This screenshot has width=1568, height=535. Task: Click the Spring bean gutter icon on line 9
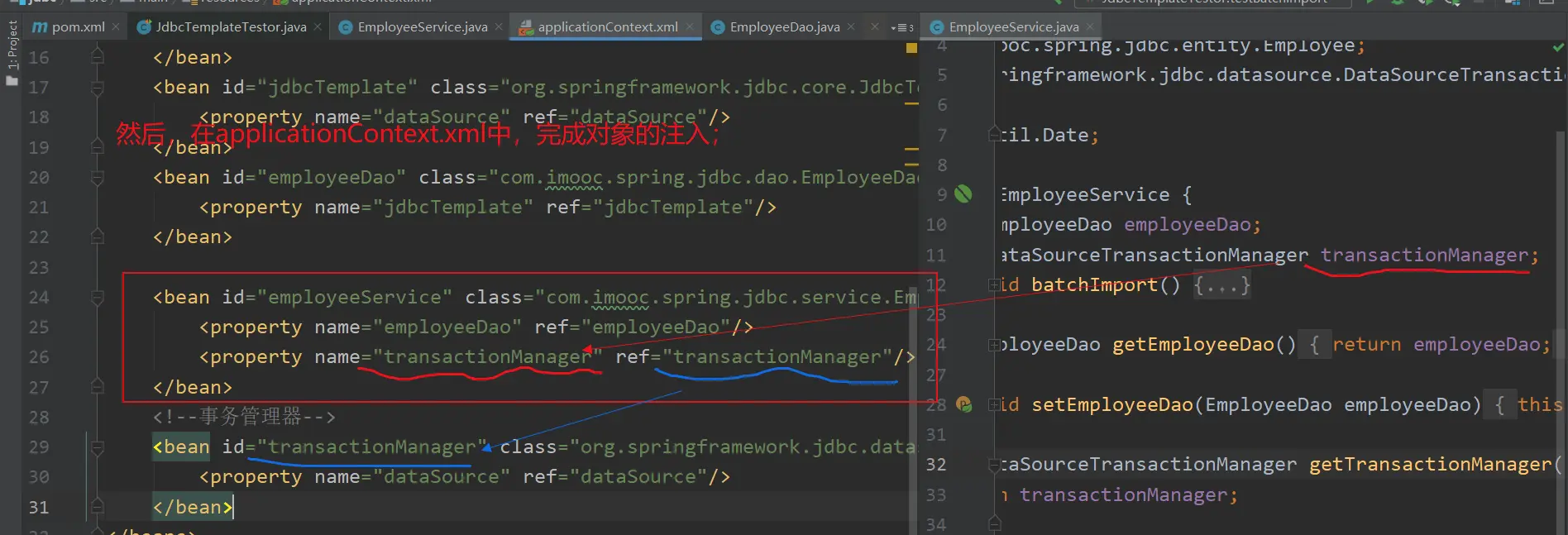[963, 194]
